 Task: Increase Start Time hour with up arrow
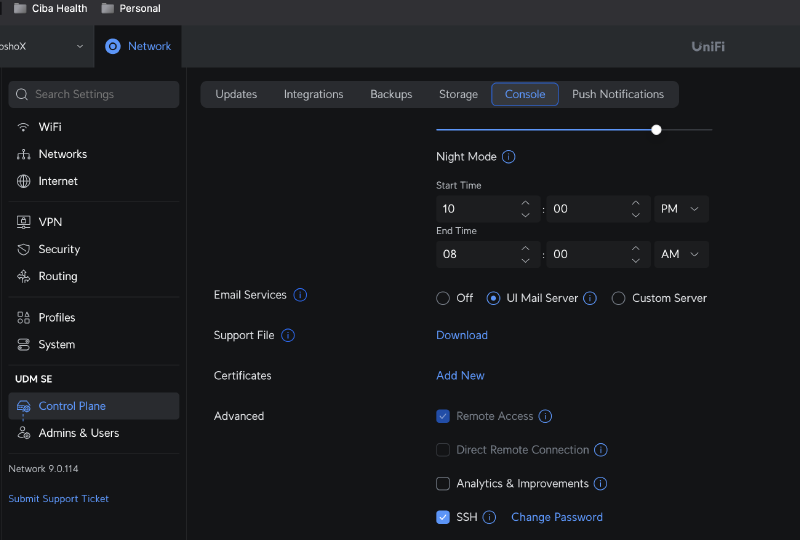(525, 203)
